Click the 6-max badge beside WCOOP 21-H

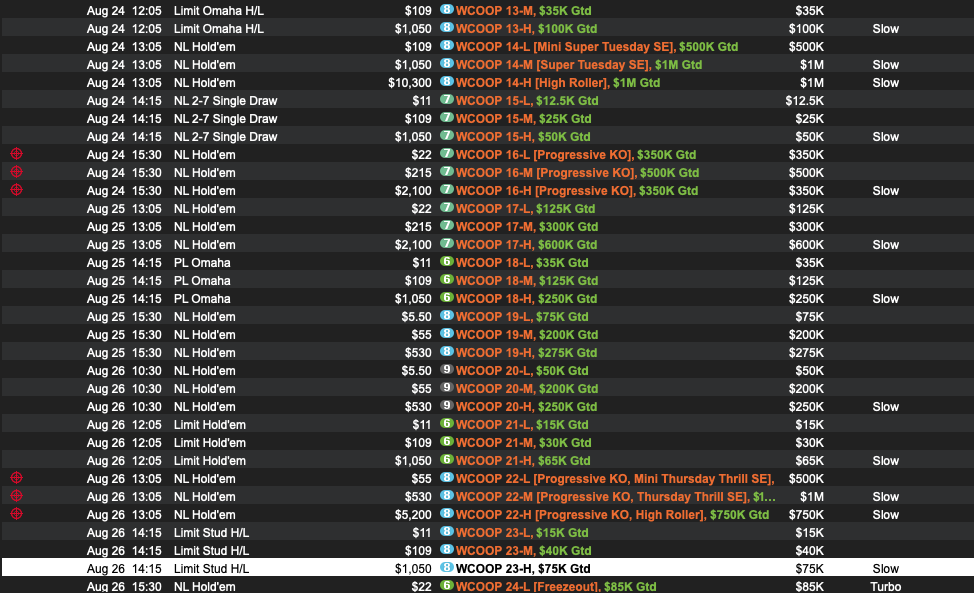(447, 459)
